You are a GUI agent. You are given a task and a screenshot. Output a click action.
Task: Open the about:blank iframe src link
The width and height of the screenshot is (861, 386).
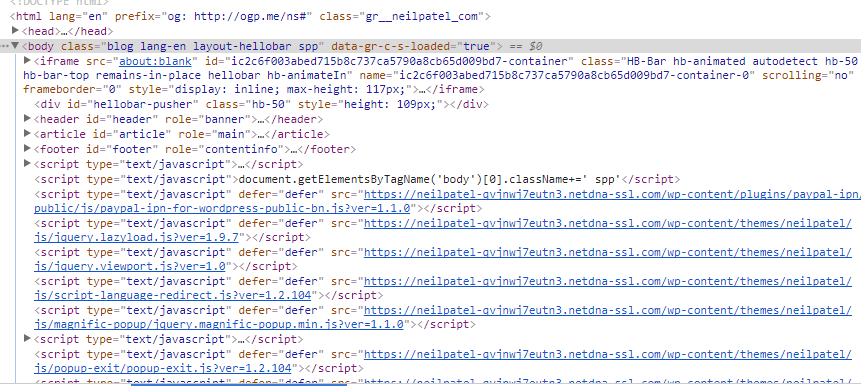click(x=155, y=61)
